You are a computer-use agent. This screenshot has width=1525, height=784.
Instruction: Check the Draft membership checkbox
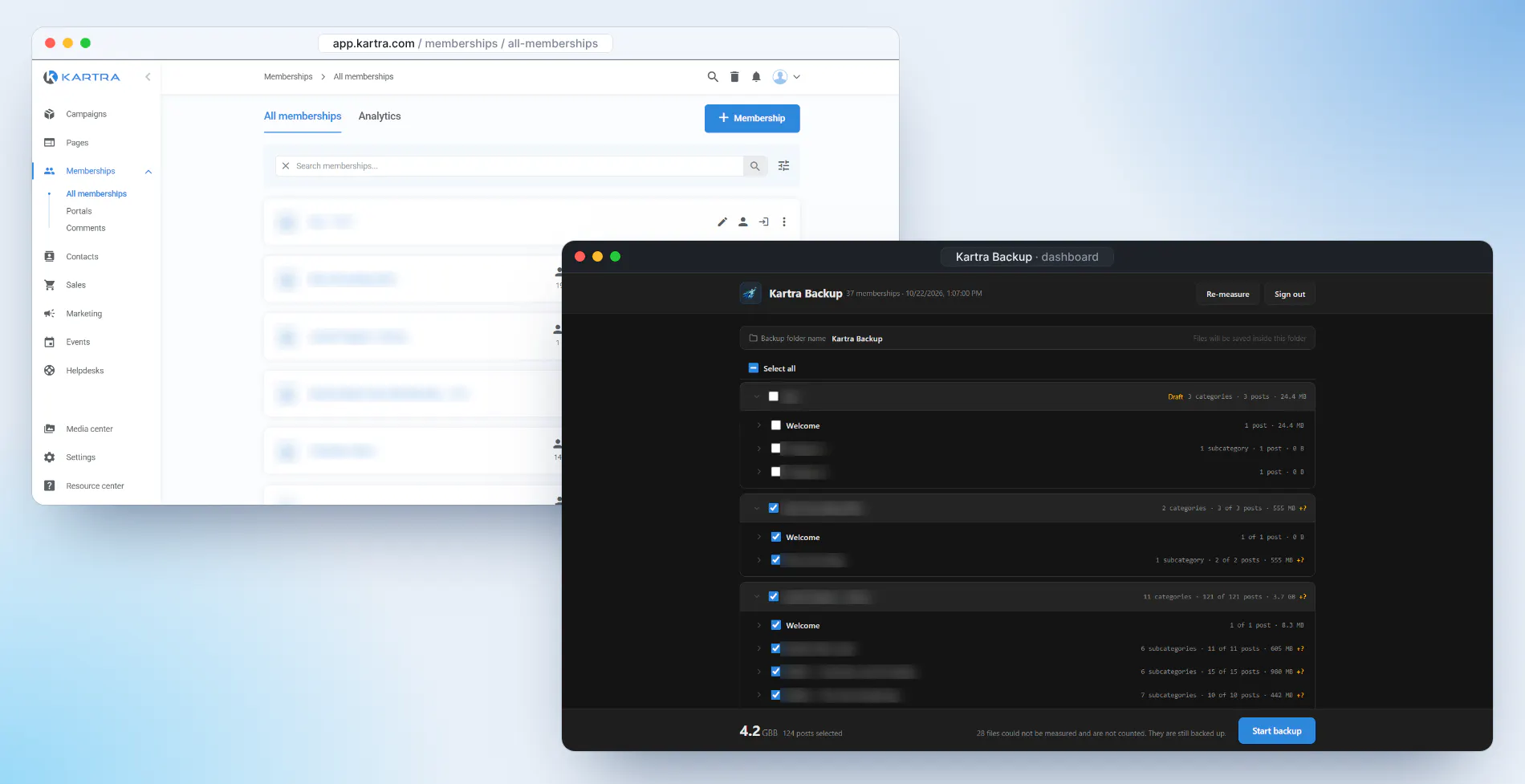pos(774,396)
